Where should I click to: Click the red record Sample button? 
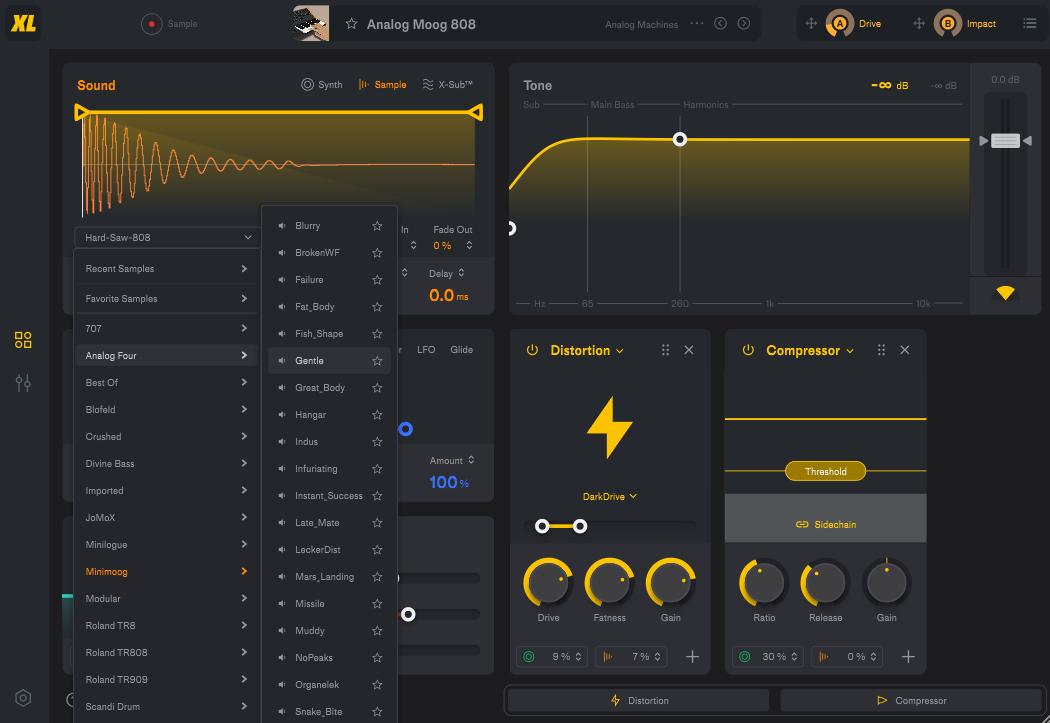pyautogui.click(x=151, y=24)
